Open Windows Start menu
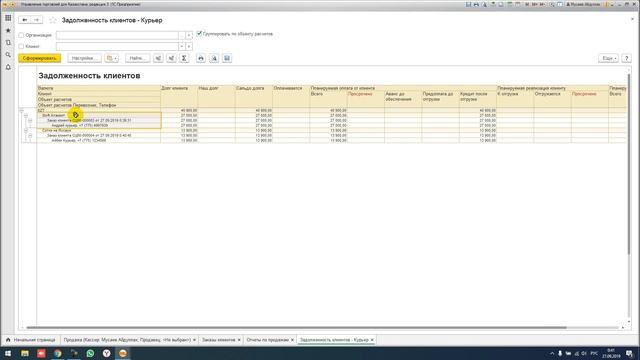Image resolution: width=640 pixels, height=360 pixels. (x=8, y=353)
